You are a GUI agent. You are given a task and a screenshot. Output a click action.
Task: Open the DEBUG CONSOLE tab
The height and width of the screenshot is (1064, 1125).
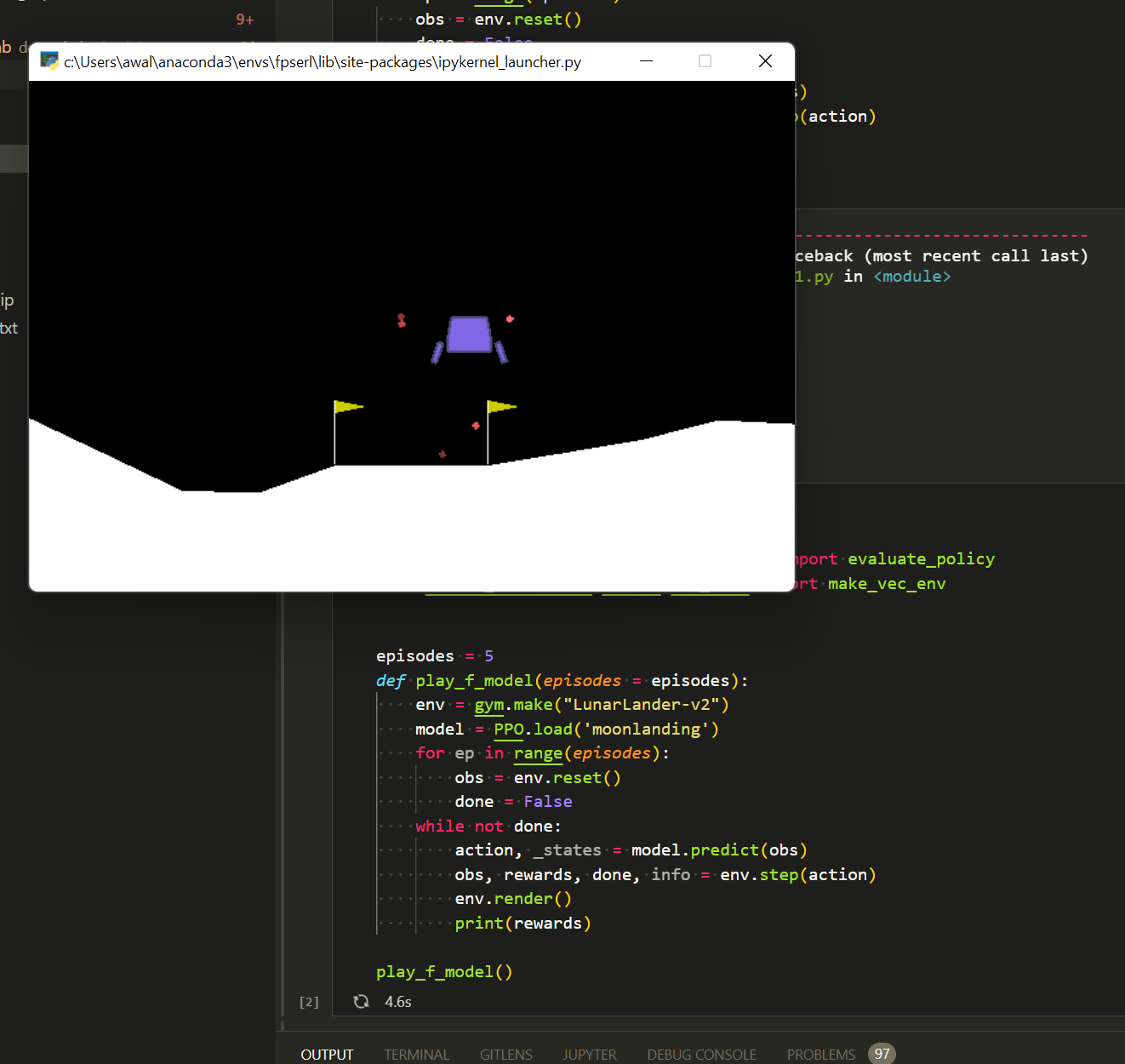(702, 1055)
